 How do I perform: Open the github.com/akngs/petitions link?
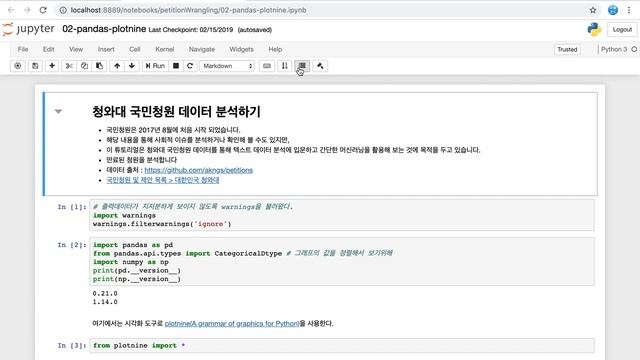[x=198, y=170]
